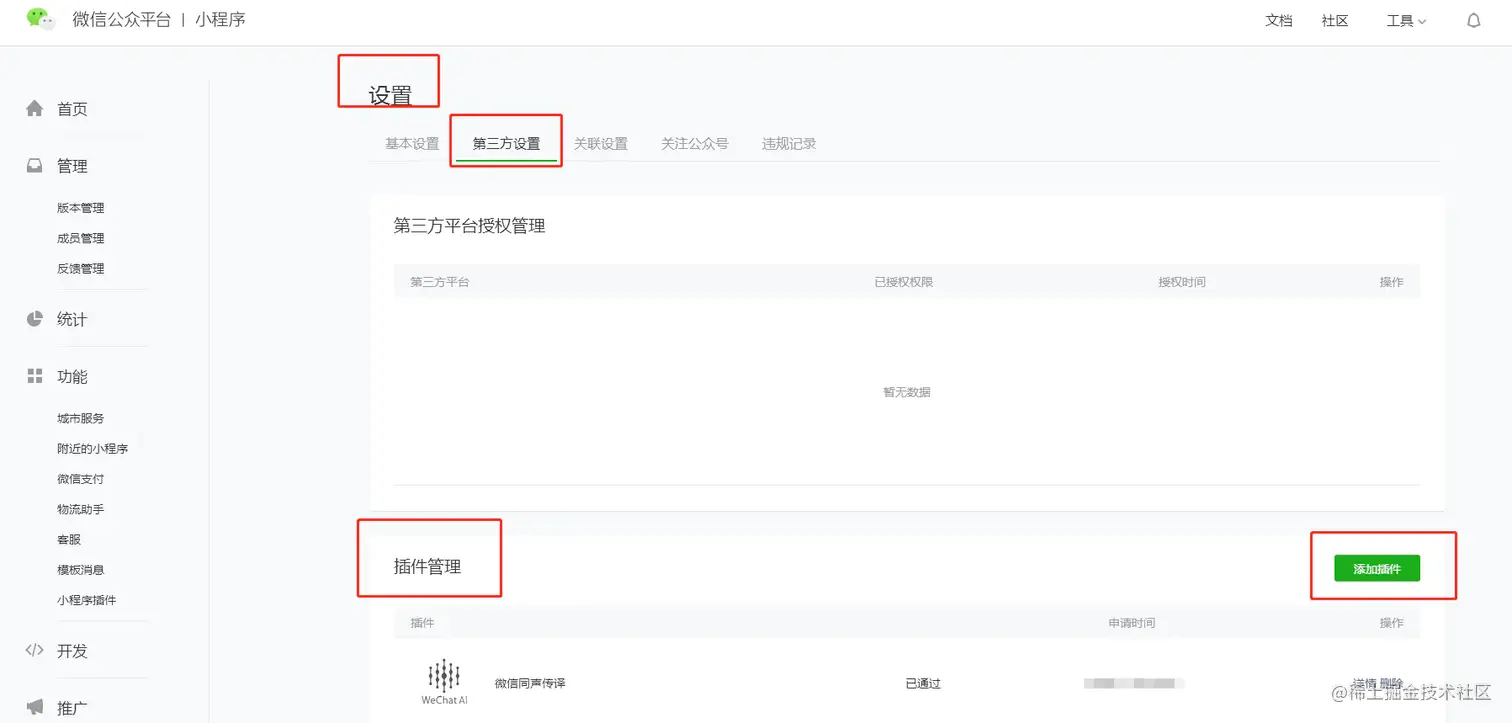This screenshot has width=1512, height=723.
Task: Select 统计 in the sidebar
Action: tap(72, 319)
